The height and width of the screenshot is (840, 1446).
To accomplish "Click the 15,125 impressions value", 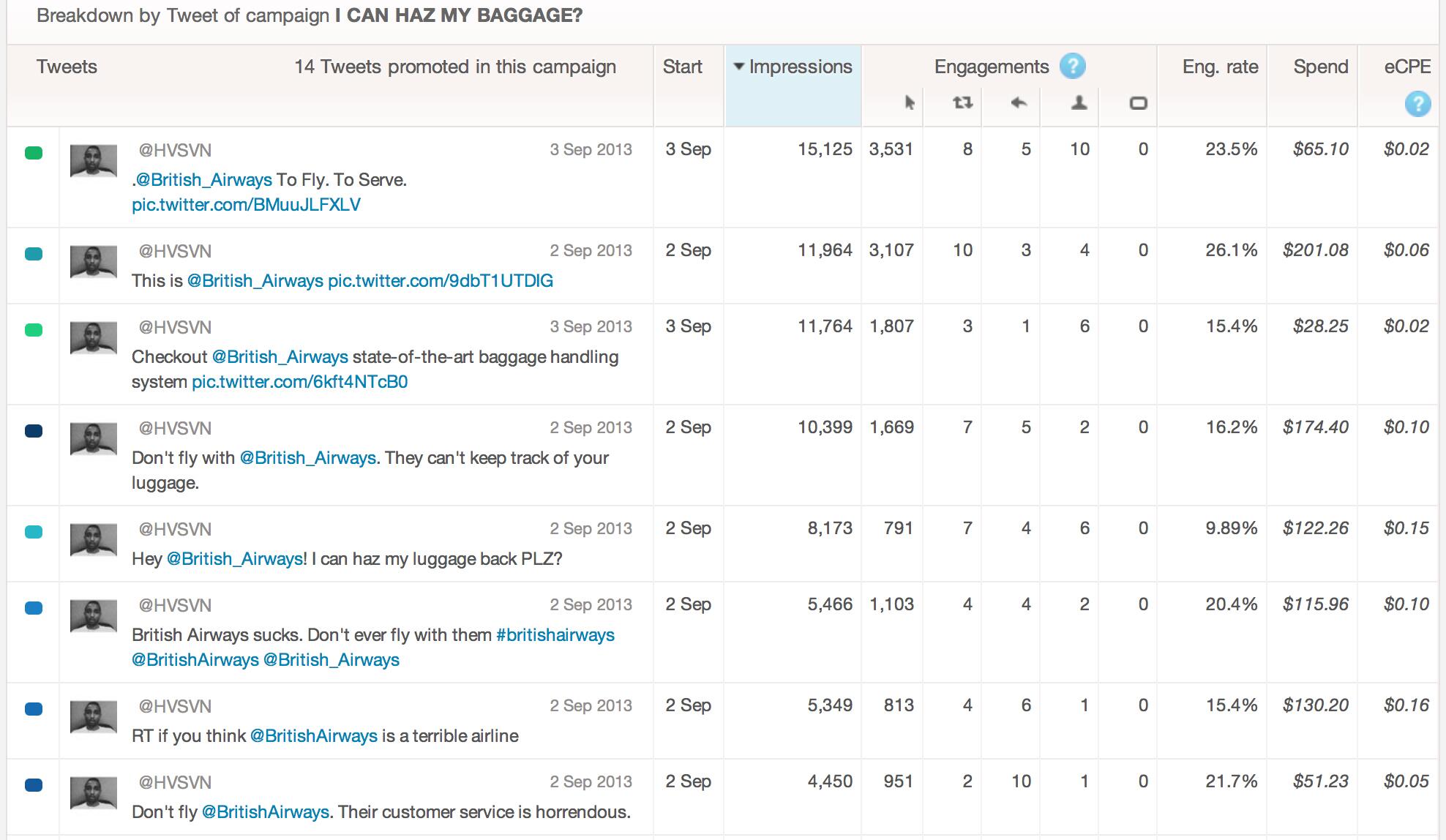I will point(825,149).
